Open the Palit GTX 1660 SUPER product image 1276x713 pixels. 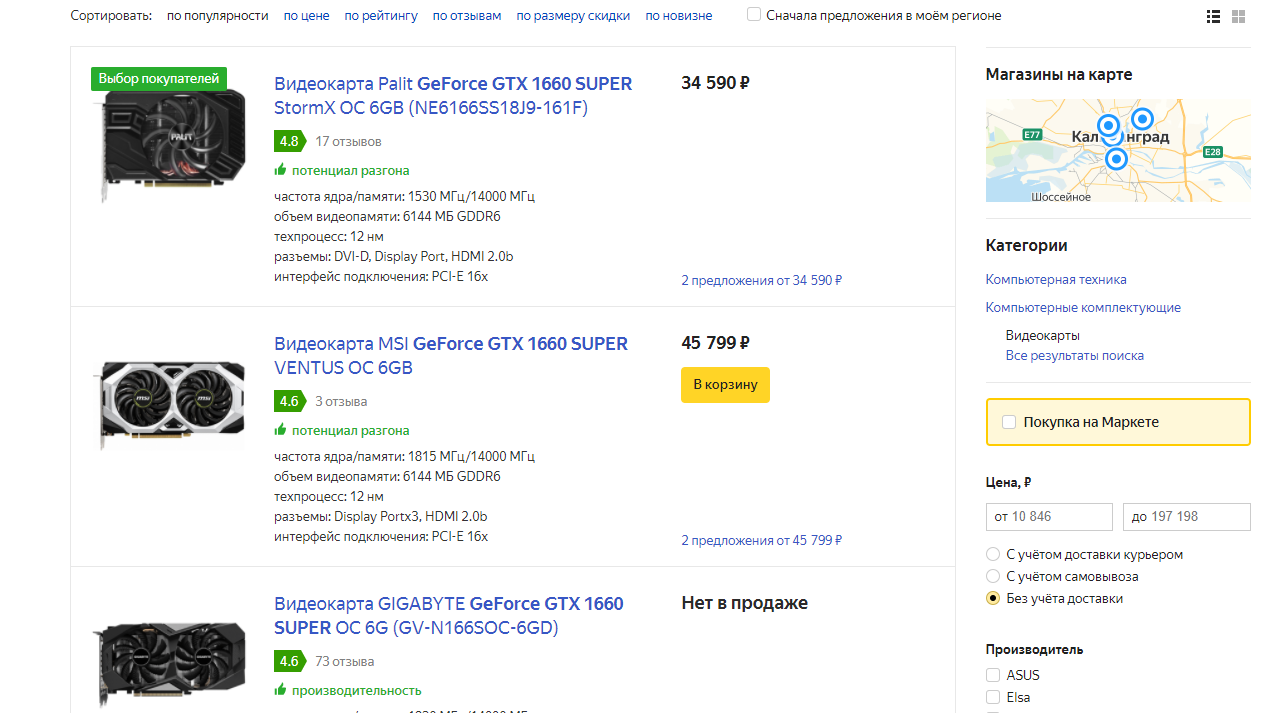(172, 143)
